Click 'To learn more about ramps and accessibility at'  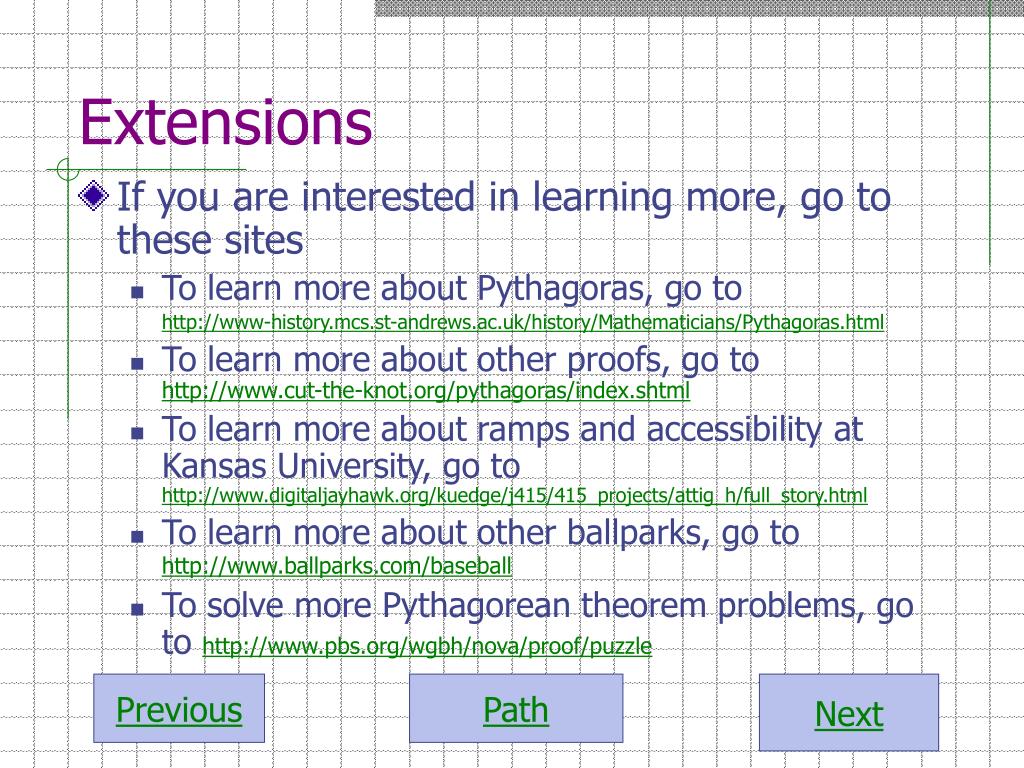point(512,430)
